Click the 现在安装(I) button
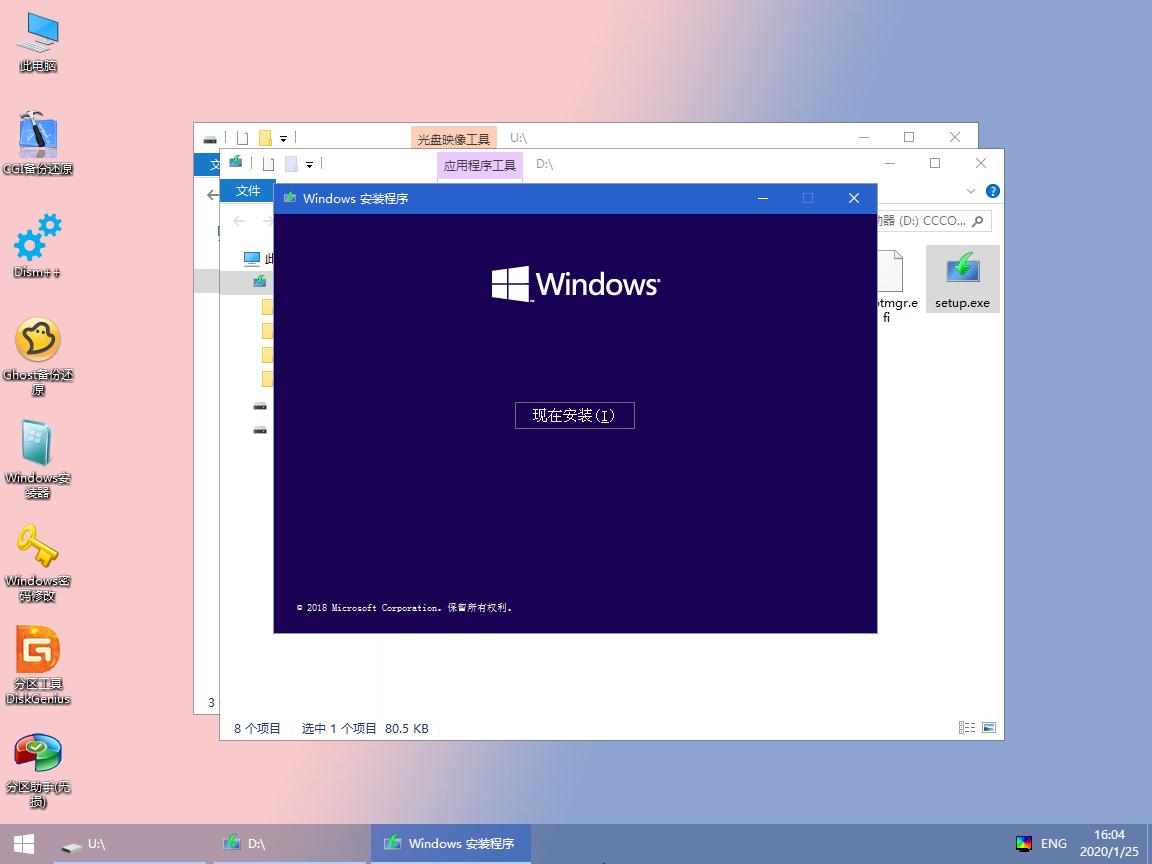 [x=575, y=415]
